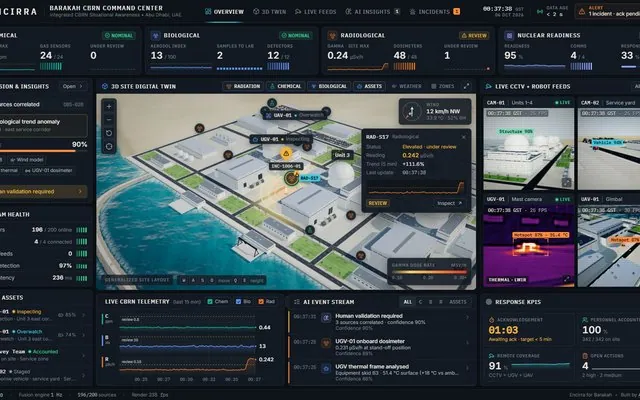Image resolution: width=640 pixels, height=400 pixels.
Task: Expand the Overwatch asset row chevron
Action: tap(83, 335)
